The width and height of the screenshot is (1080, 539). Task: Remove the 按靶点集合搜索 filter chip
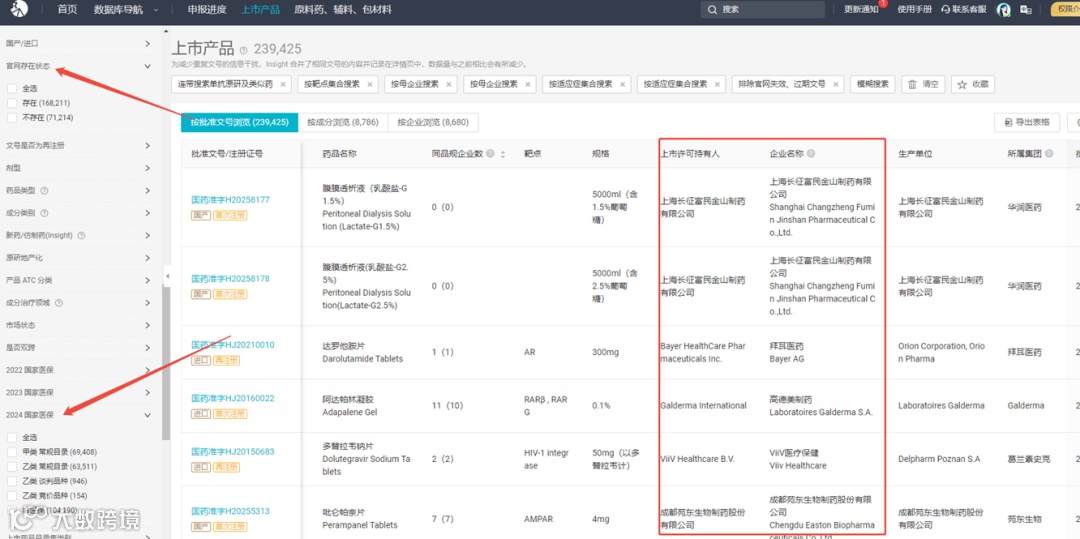[369, 84]
